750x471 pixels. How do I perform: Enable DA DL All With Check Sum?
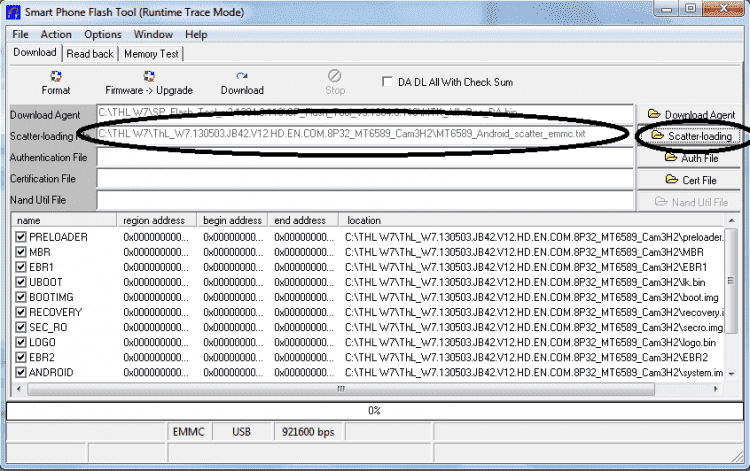coord(387,82)
